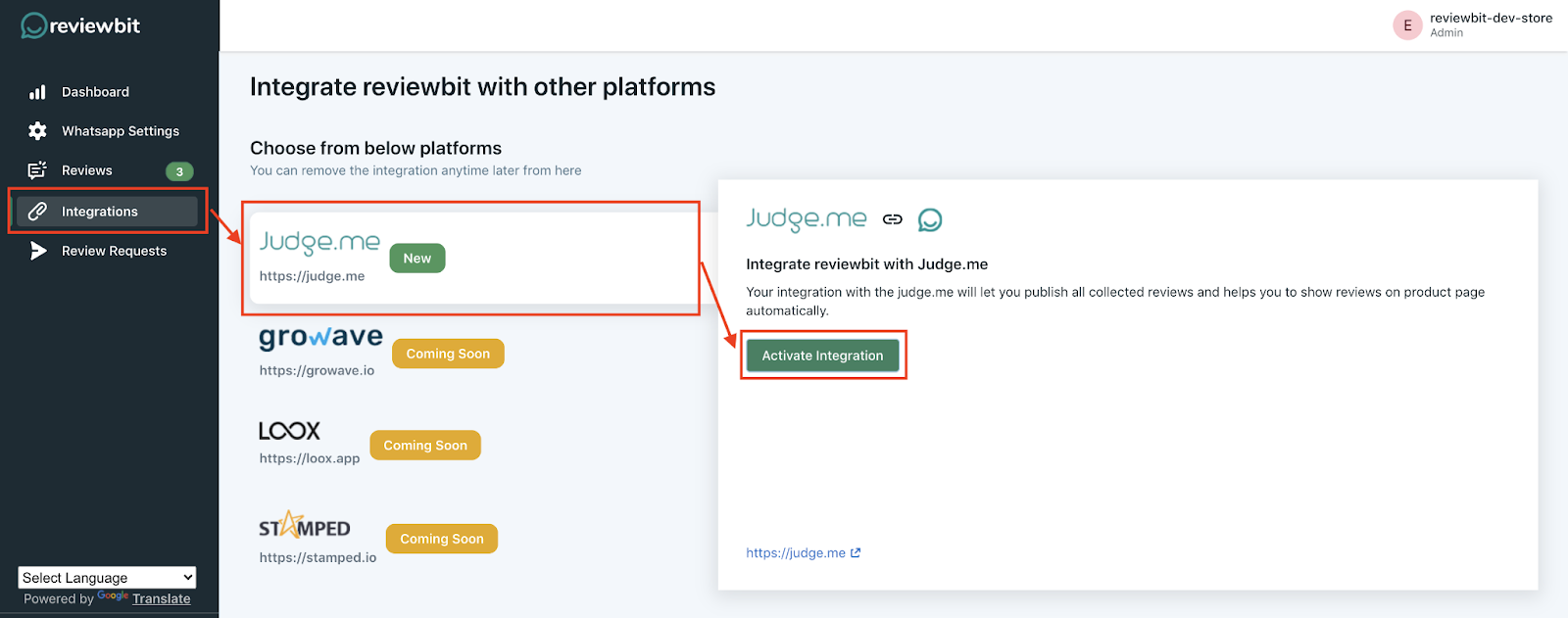Click the Dashboard bar chart icon

[x=37, y=92]
